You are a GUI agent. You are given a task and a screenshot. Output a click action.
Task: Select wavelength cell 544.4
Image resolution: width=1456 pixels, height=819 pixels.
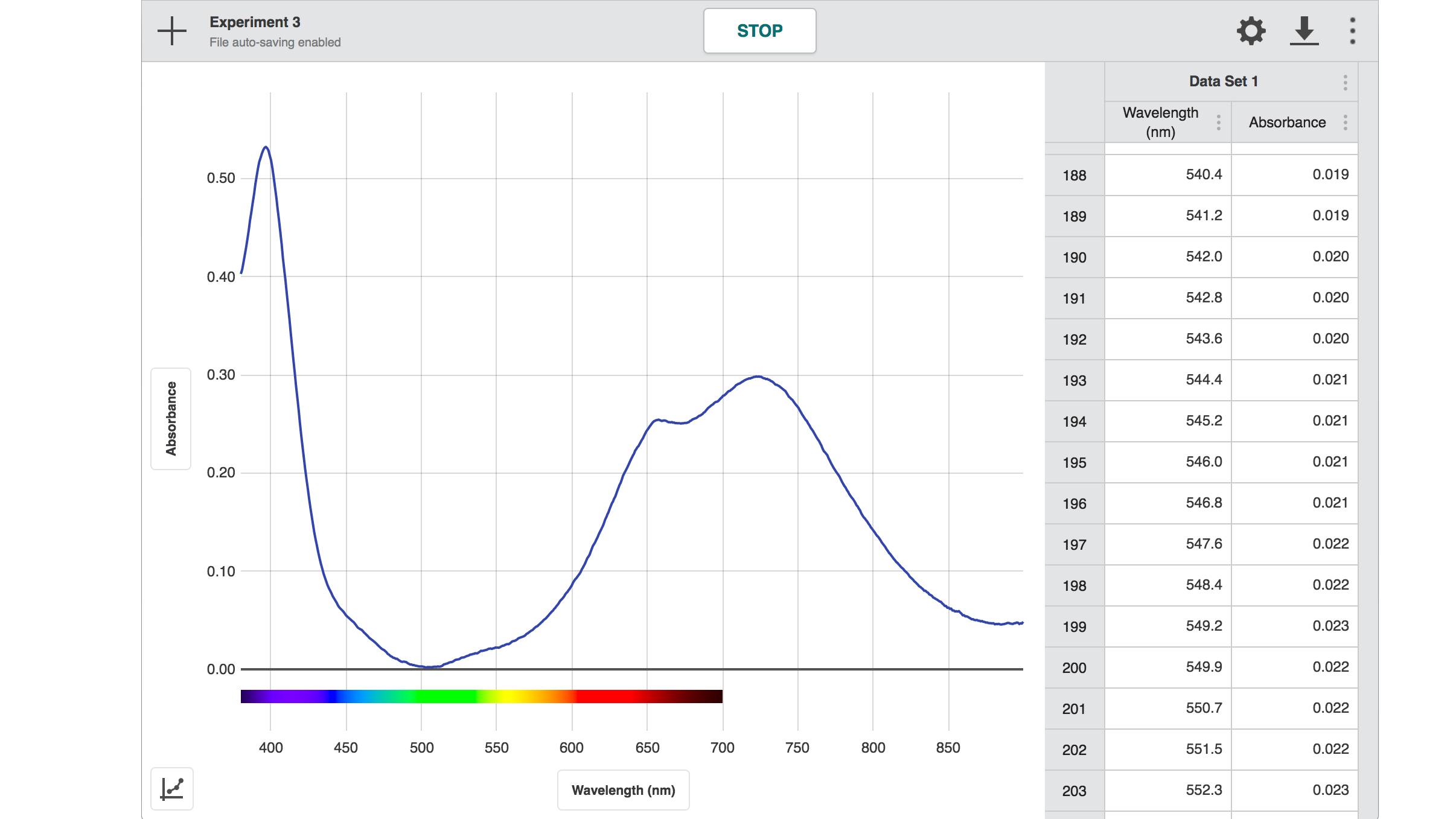click(x=1168, y=380)
